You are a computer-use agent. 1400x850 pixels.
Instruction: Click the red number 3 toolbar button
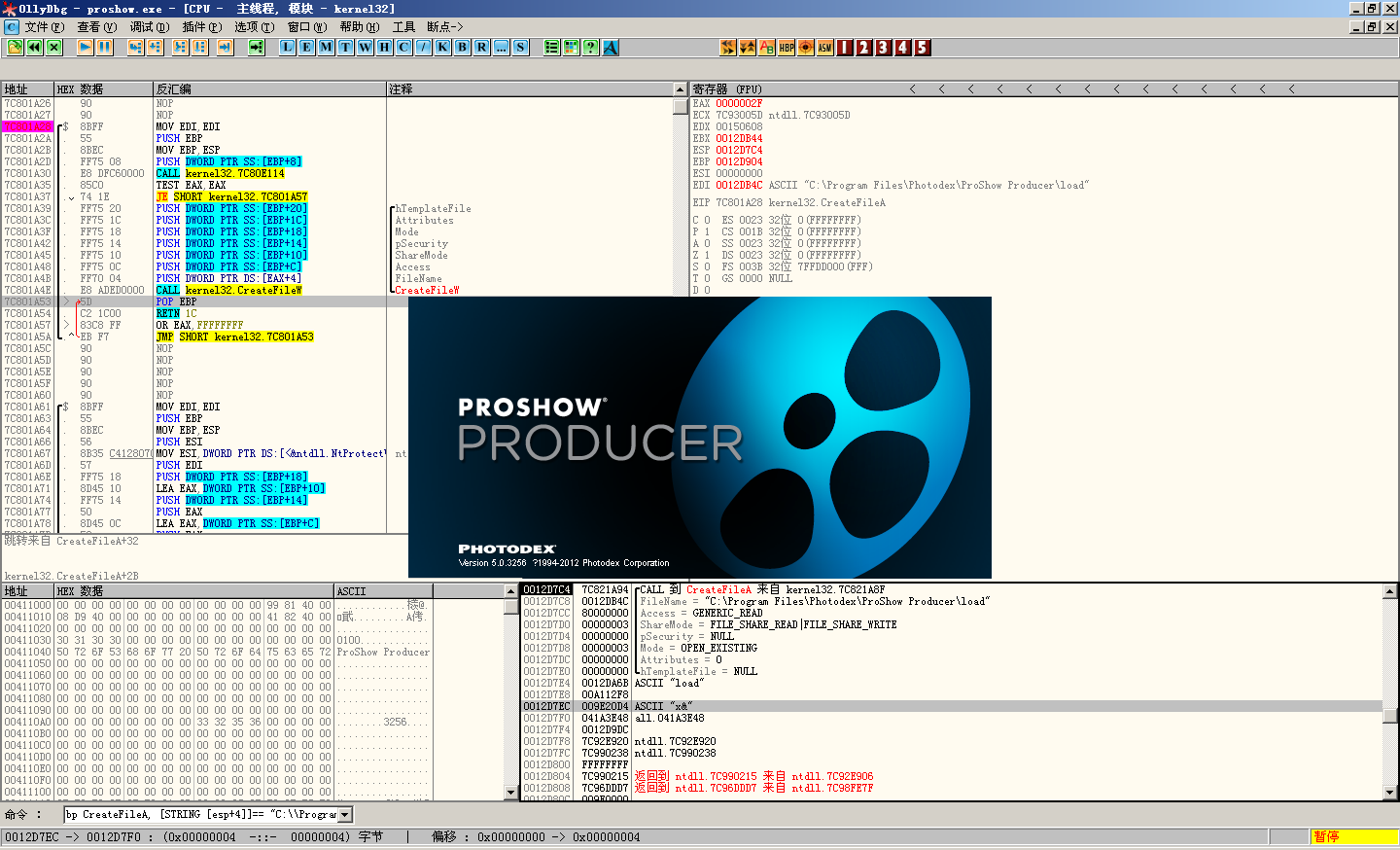click(884, 47)
